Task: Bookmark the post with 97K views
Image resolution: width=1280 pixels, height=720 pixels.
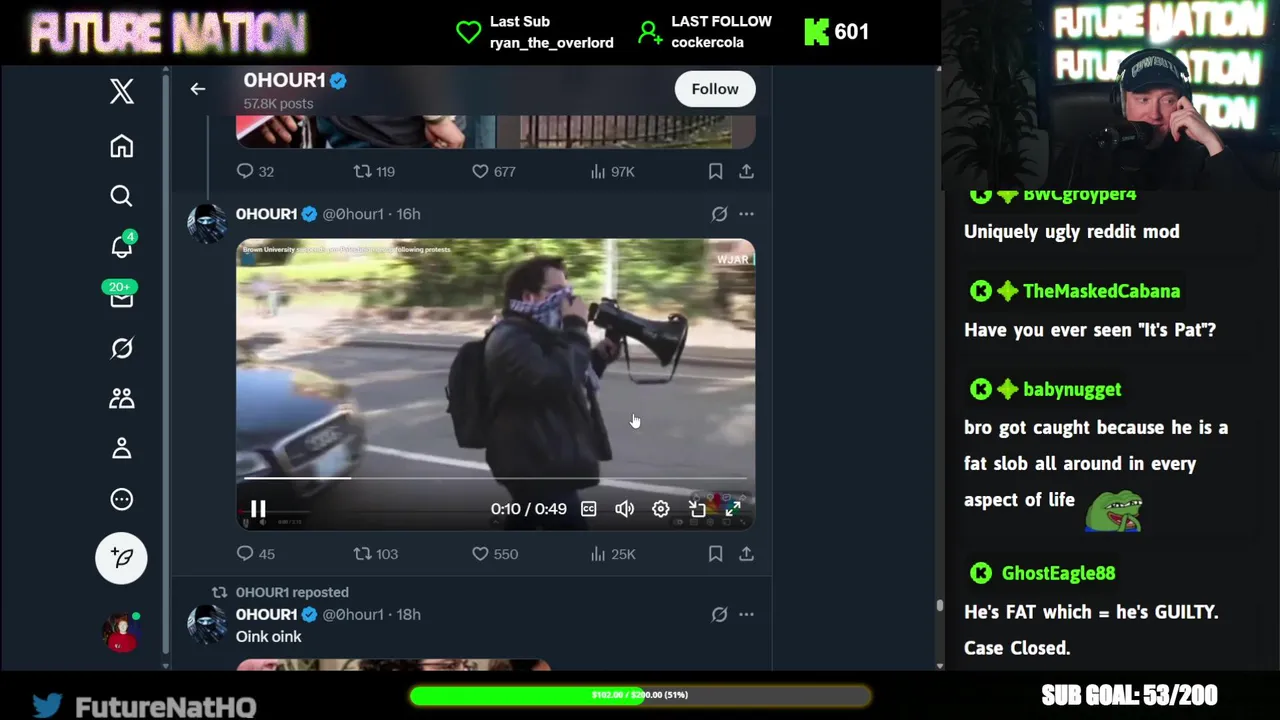Action: 715,171
